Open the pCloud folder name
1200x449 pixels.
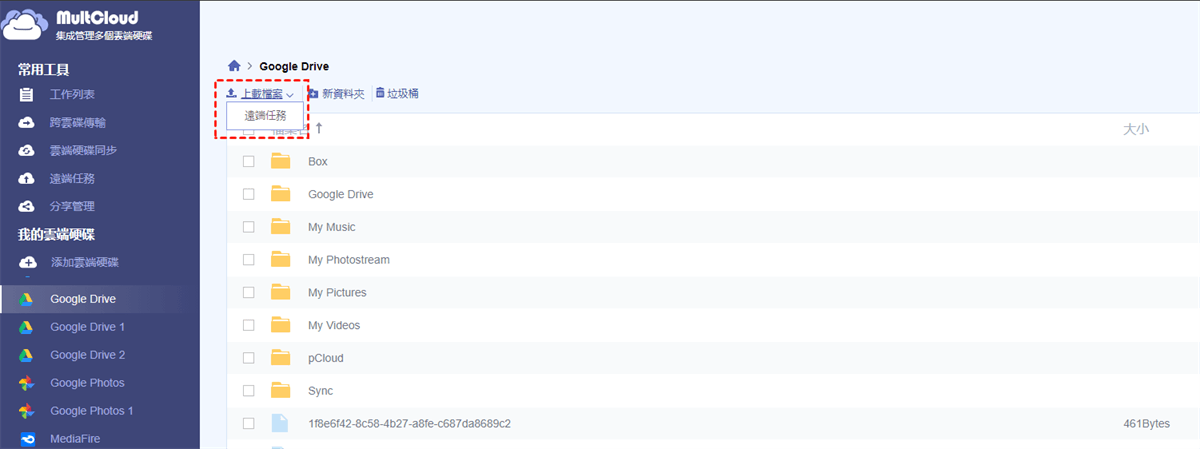point(326,358)
